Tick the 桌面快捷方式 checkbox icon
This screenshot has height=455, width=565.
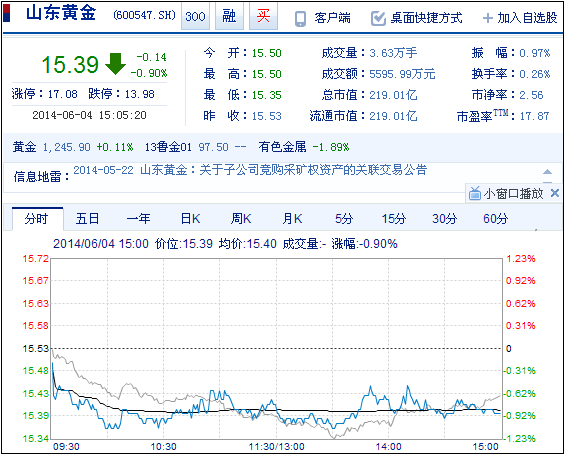click(x=378, y=18)
